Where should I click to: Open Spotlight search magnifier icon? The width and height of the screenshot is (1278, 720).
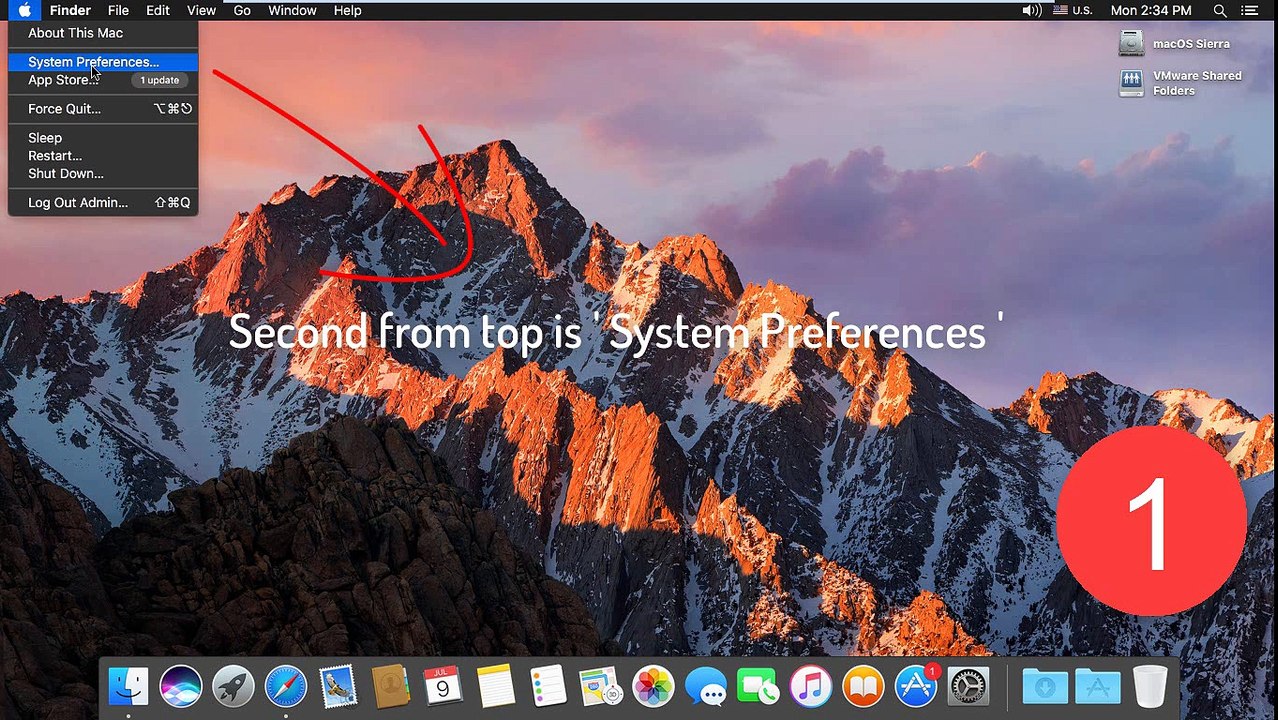1220,10
